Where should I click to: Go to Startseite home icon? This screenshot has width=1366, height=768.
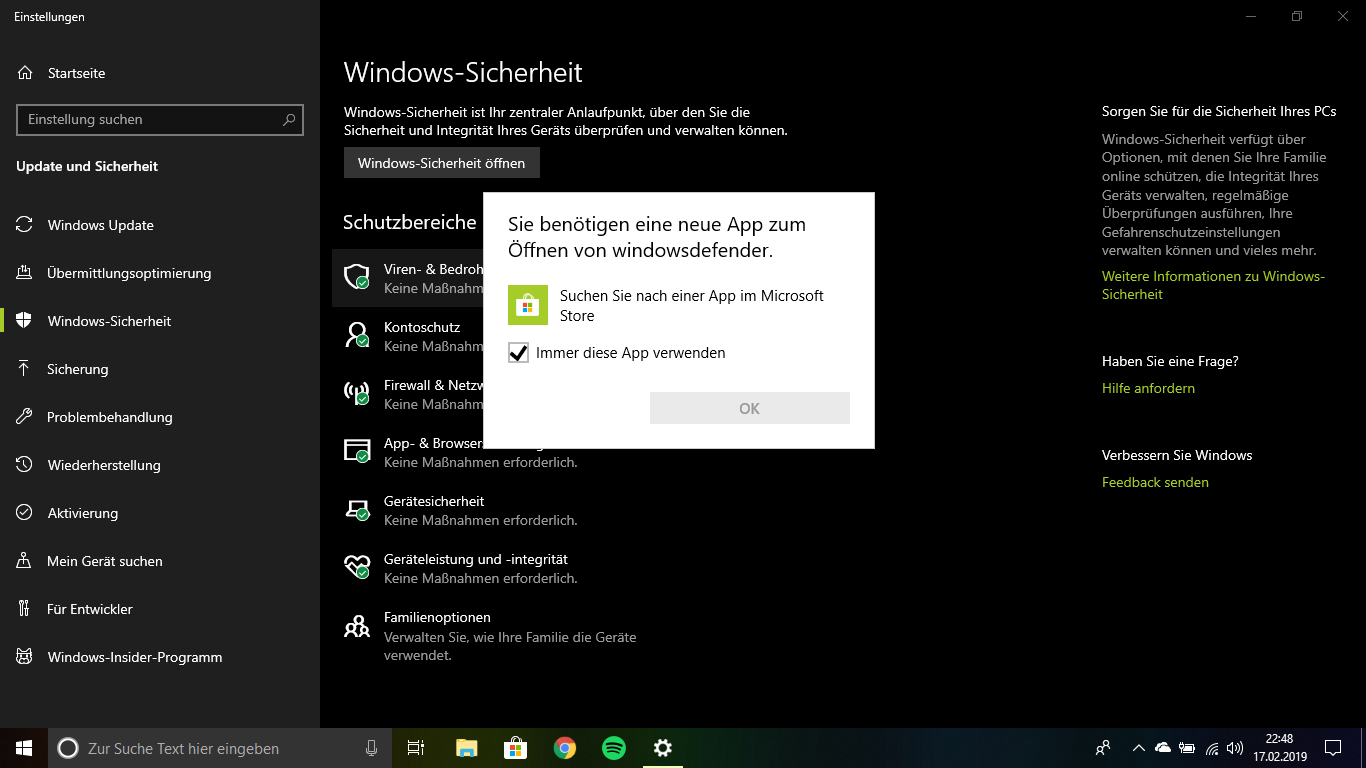click(x=25, y=73)
